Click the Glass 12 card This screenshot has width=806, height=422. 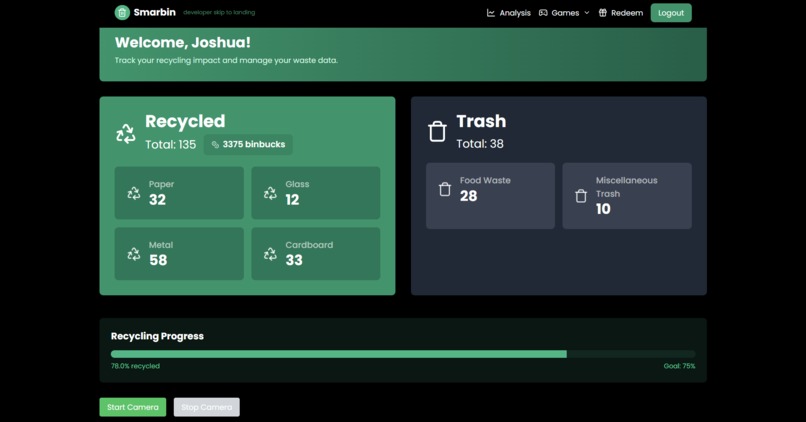pyautogui.click(x=316, y=193)
